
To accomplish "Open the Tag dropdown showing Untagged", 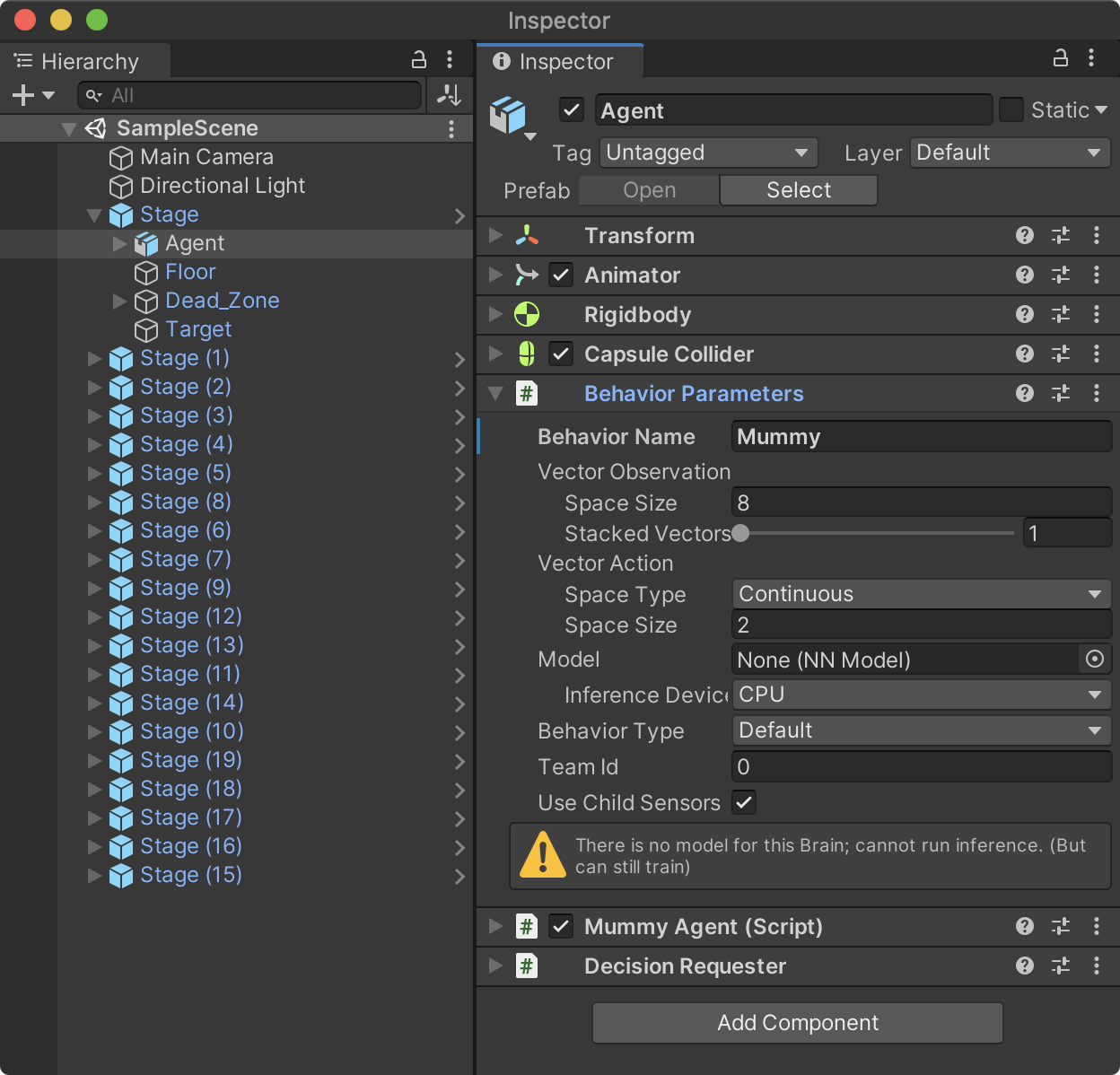I will coord(709,153).
